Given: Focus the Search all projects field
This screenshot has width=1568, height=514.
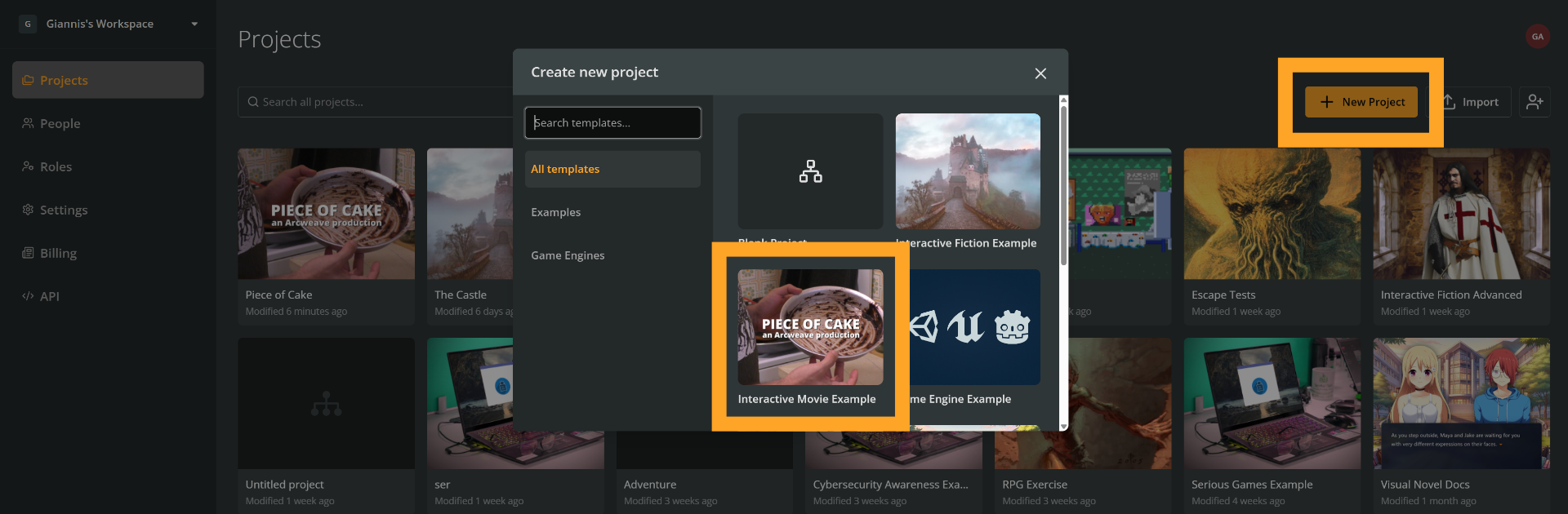Looking at the screenshot, I should click(376, 102).
